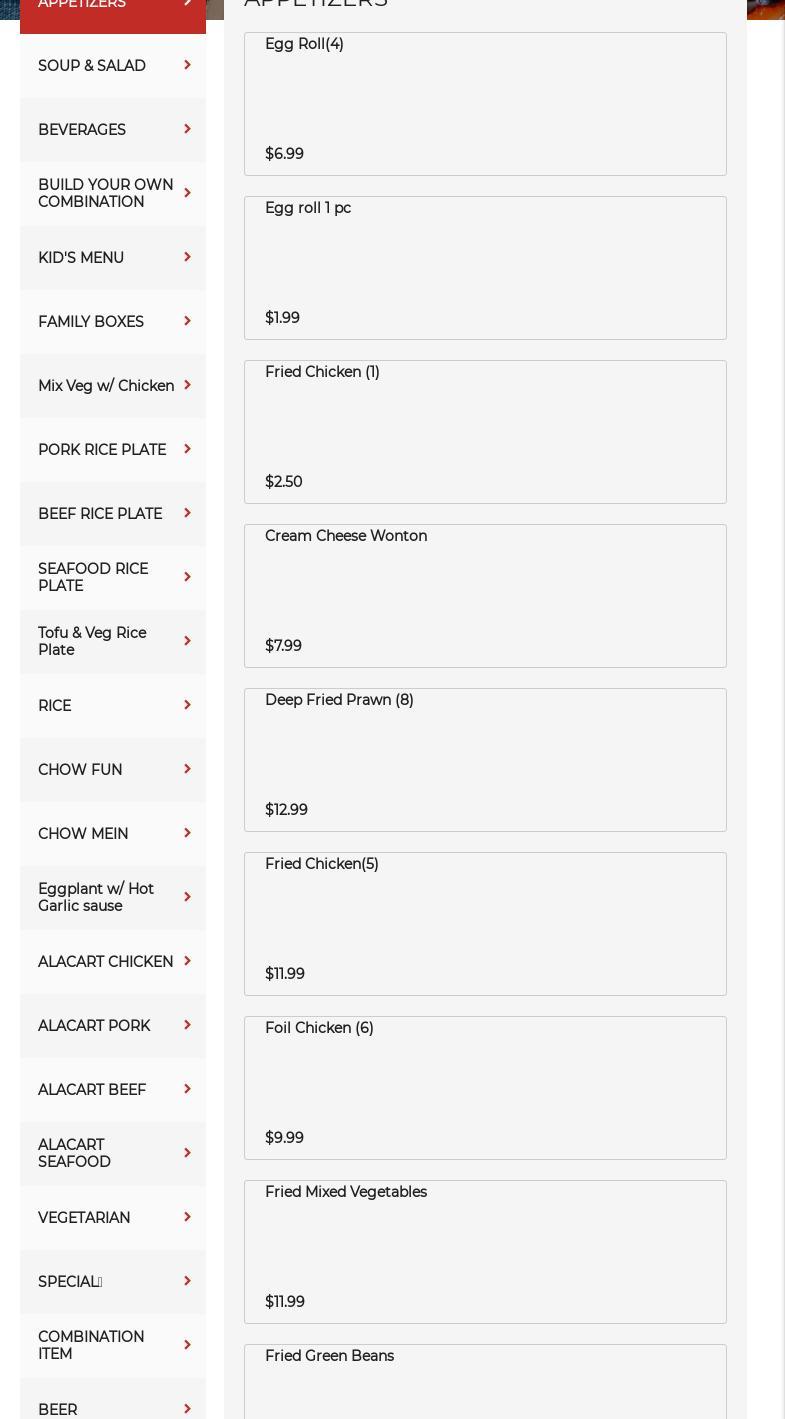Select Deep Fried Prawn (8) card
The width and height of the screenshot is (785, 1419).
485,760
